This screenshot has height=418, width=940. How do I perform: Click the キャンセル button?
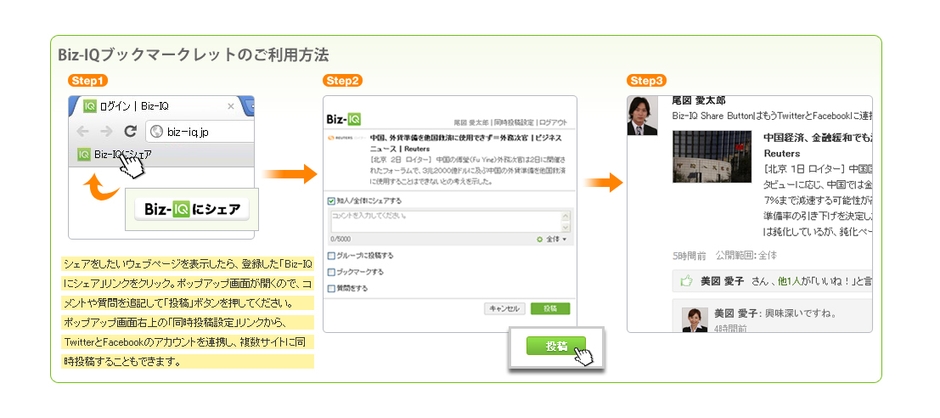[x=505, y=308]
